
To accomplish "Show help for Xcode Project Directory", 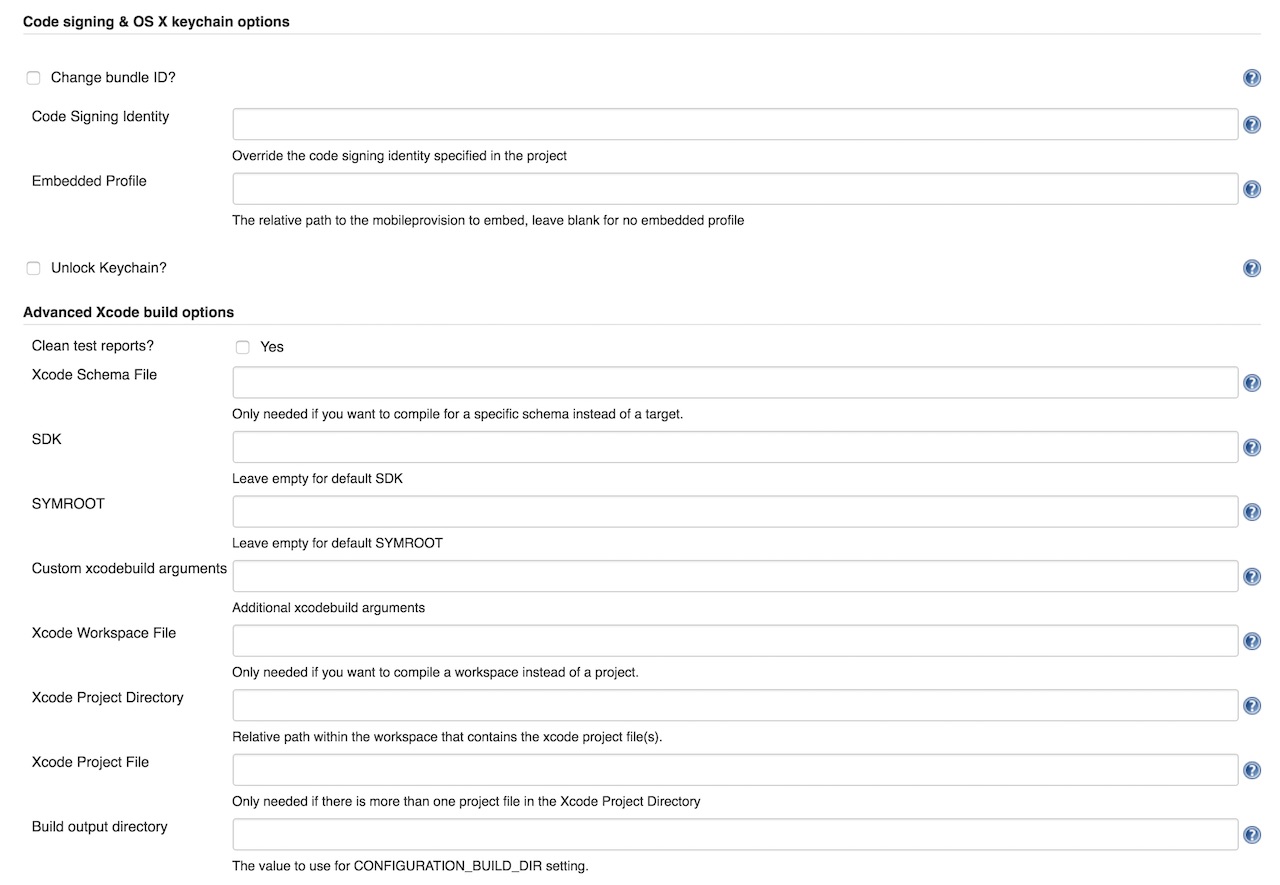I will coord(1251,706).
